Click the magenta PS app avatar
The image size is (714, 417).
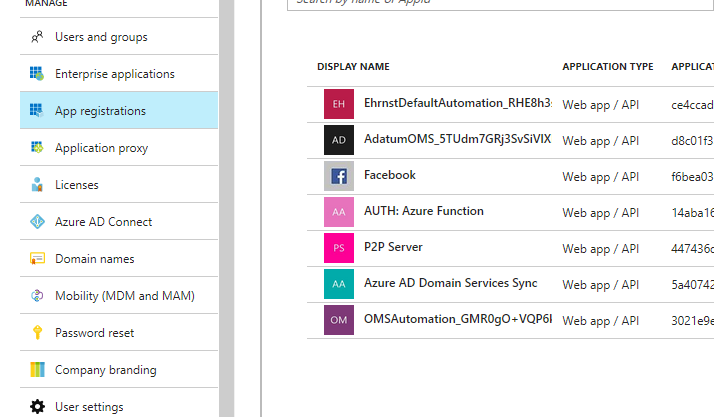point(339,248)
